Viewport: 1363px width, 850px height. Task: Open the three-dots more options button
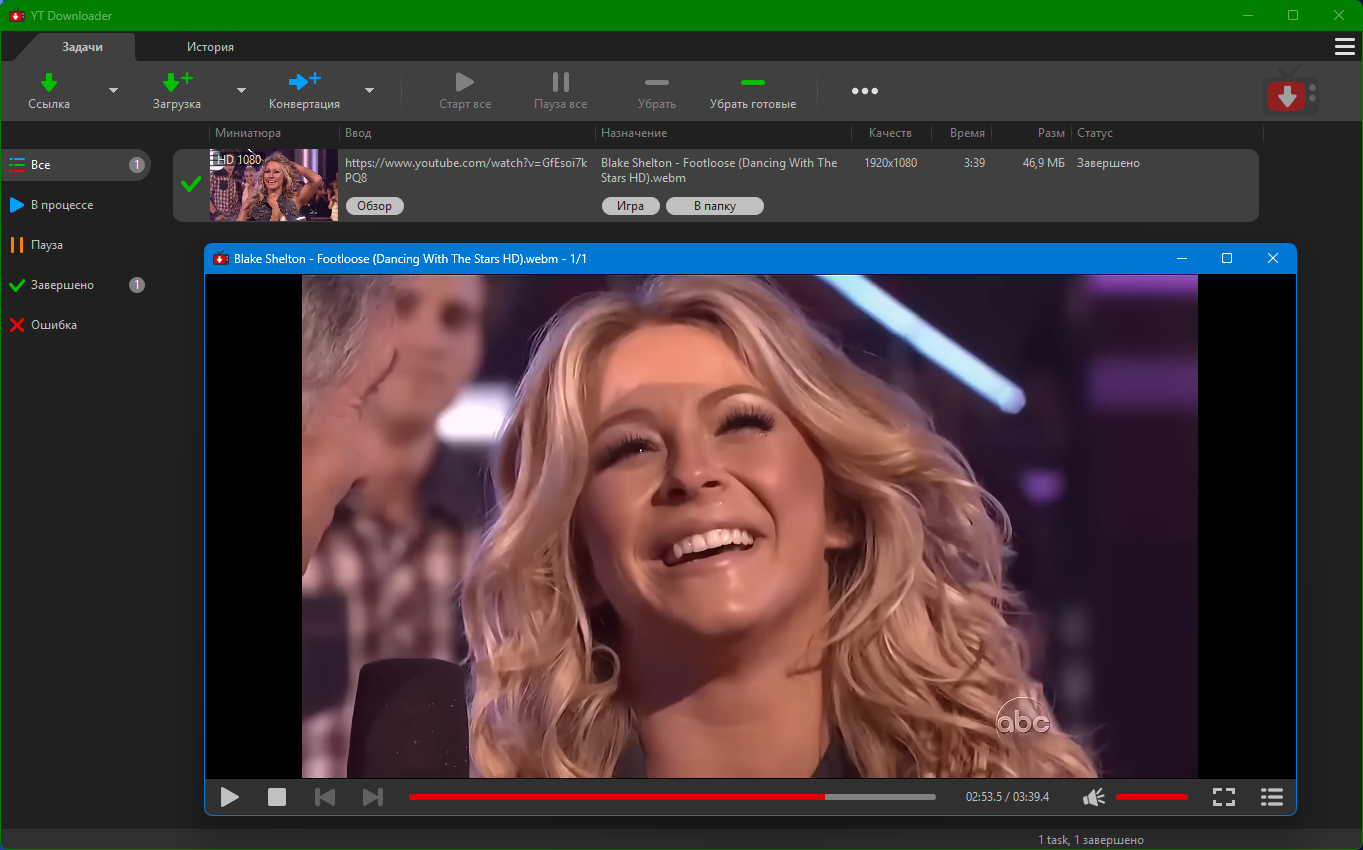[864, 91]
